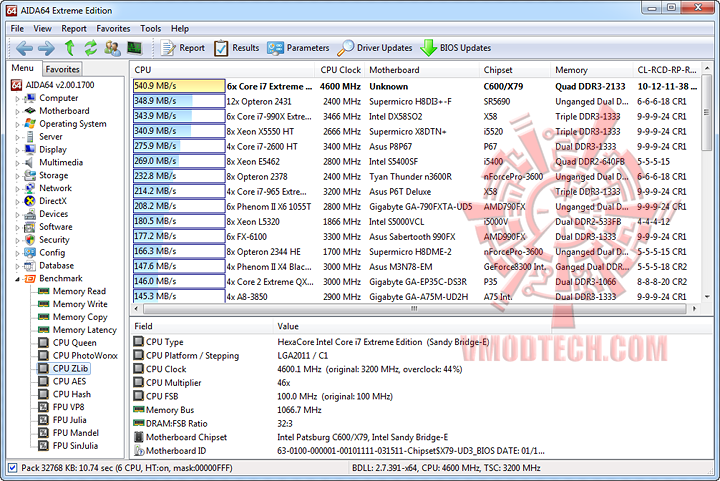Open benchmark Parameters
Image resolution: width=720 pixels, height=481 pixels.
click(298, 48)
